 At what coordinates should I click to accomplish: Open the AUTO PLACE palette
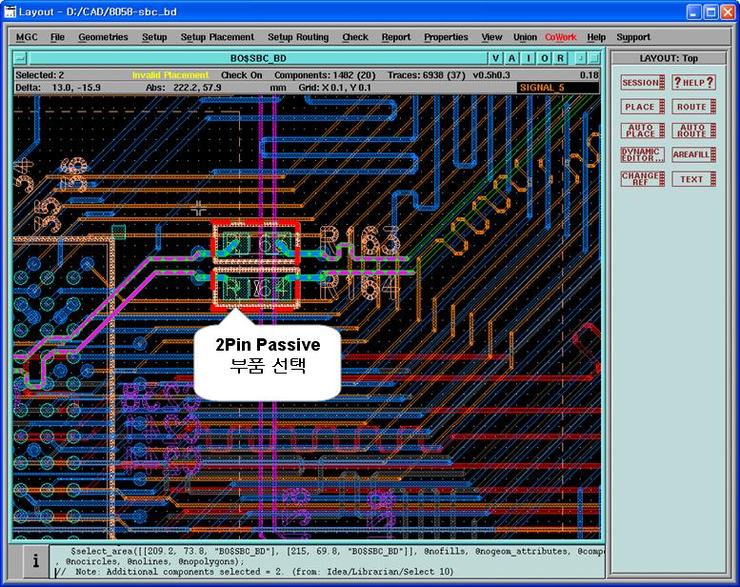(640, 131)
